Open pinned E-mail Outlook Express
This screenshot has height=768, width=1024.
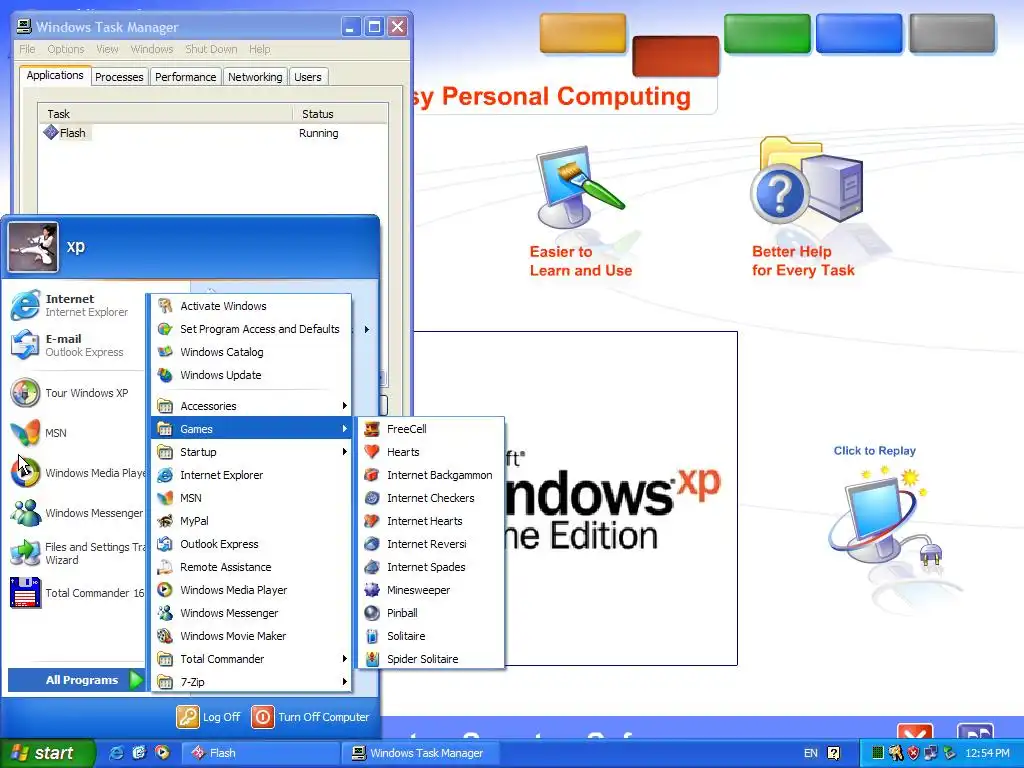click(75, 345)
